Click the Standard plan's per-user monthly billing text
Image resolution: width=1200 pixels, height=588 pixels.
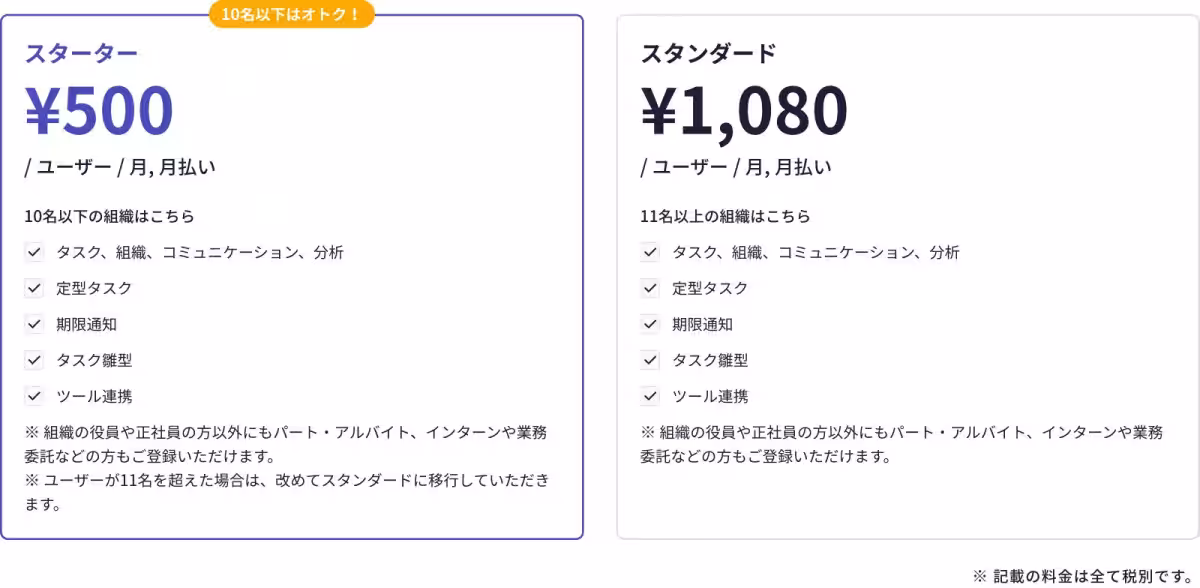(736, 167)
